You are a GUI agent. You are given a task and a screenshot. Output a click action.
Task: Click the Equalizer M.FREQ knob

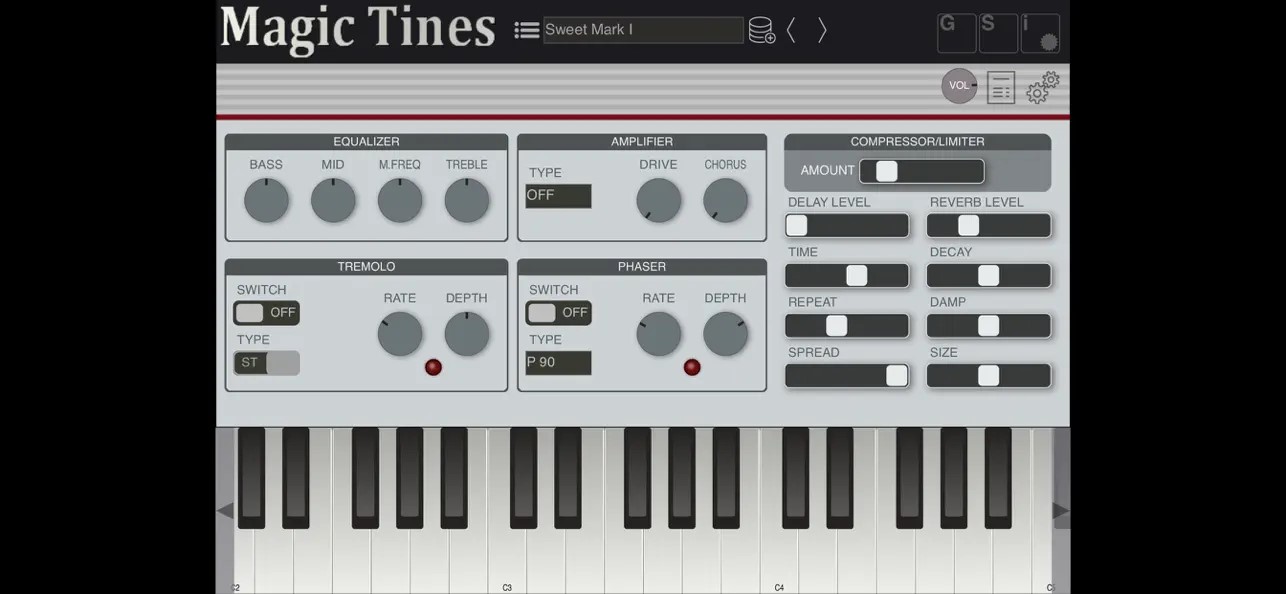[x=400, y=200]
